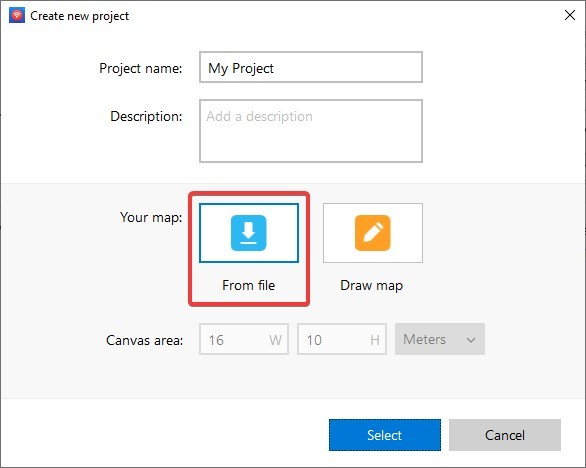Click the orange Draw map pencil icon

click(373, 233)
